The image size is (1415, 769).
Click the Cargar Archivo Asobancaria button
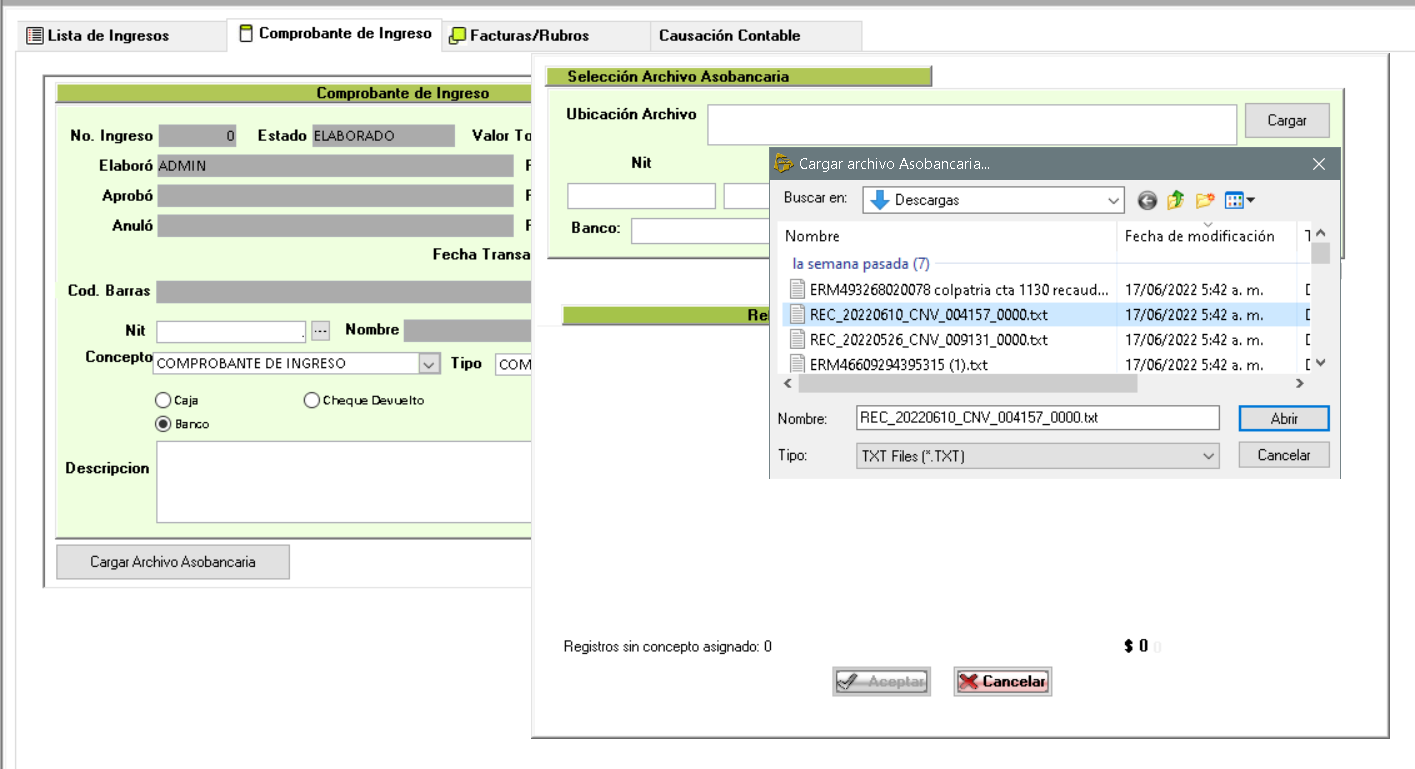coord(173,562)
